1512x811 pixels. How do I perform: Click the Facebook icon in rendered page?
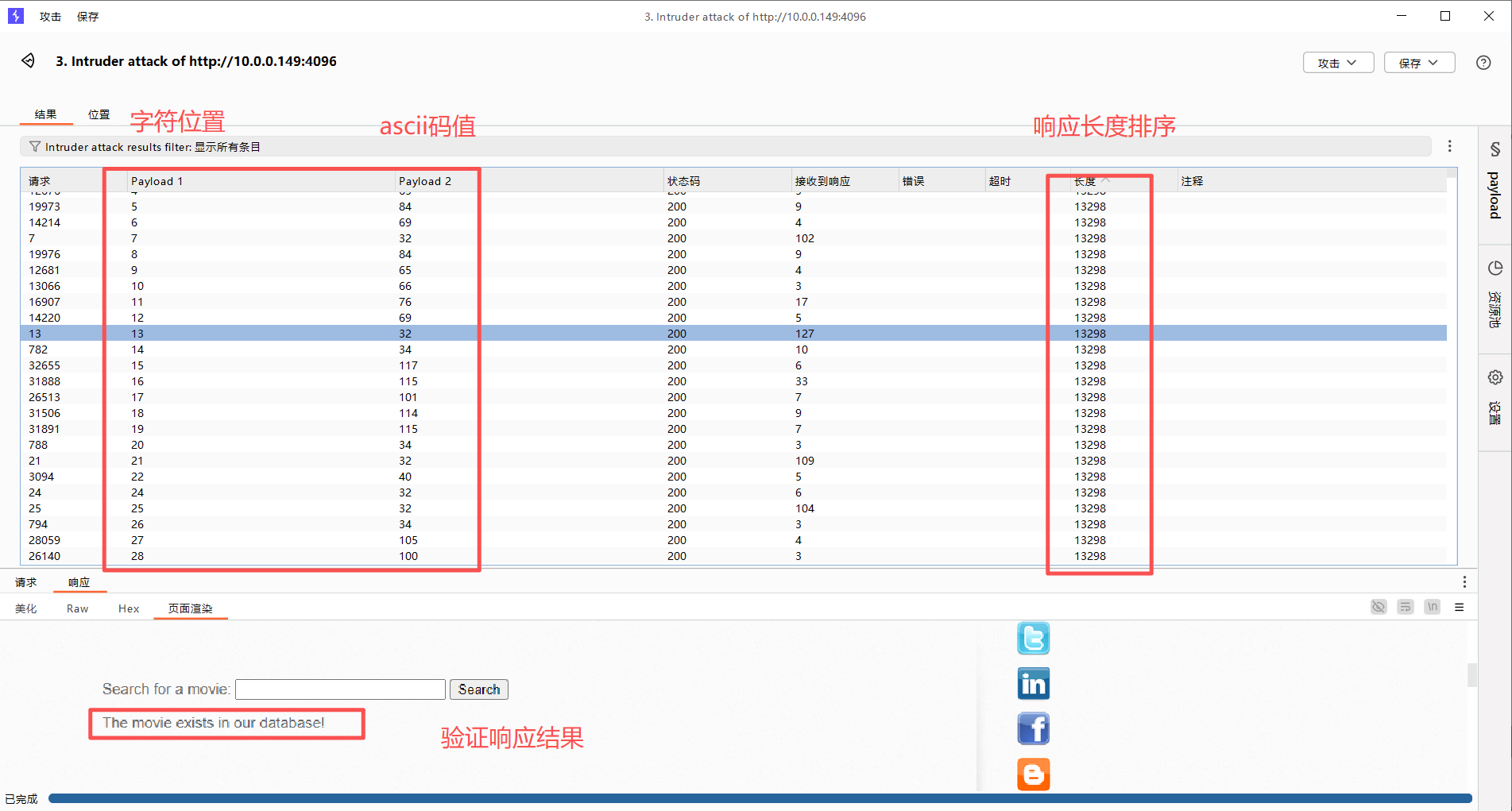1033,729
